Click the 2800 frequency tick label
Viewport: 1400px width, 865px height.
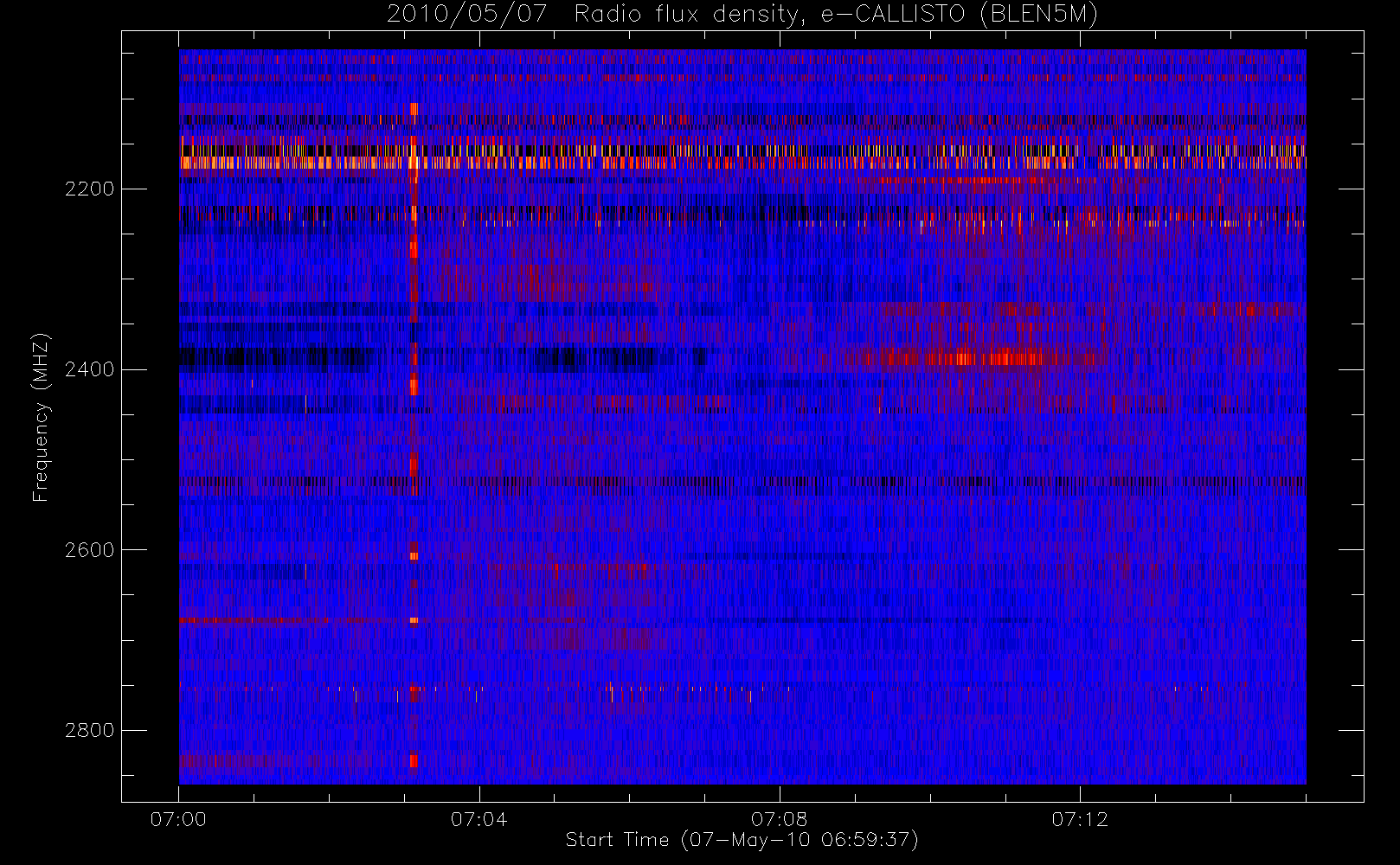(x=89, y=731)
